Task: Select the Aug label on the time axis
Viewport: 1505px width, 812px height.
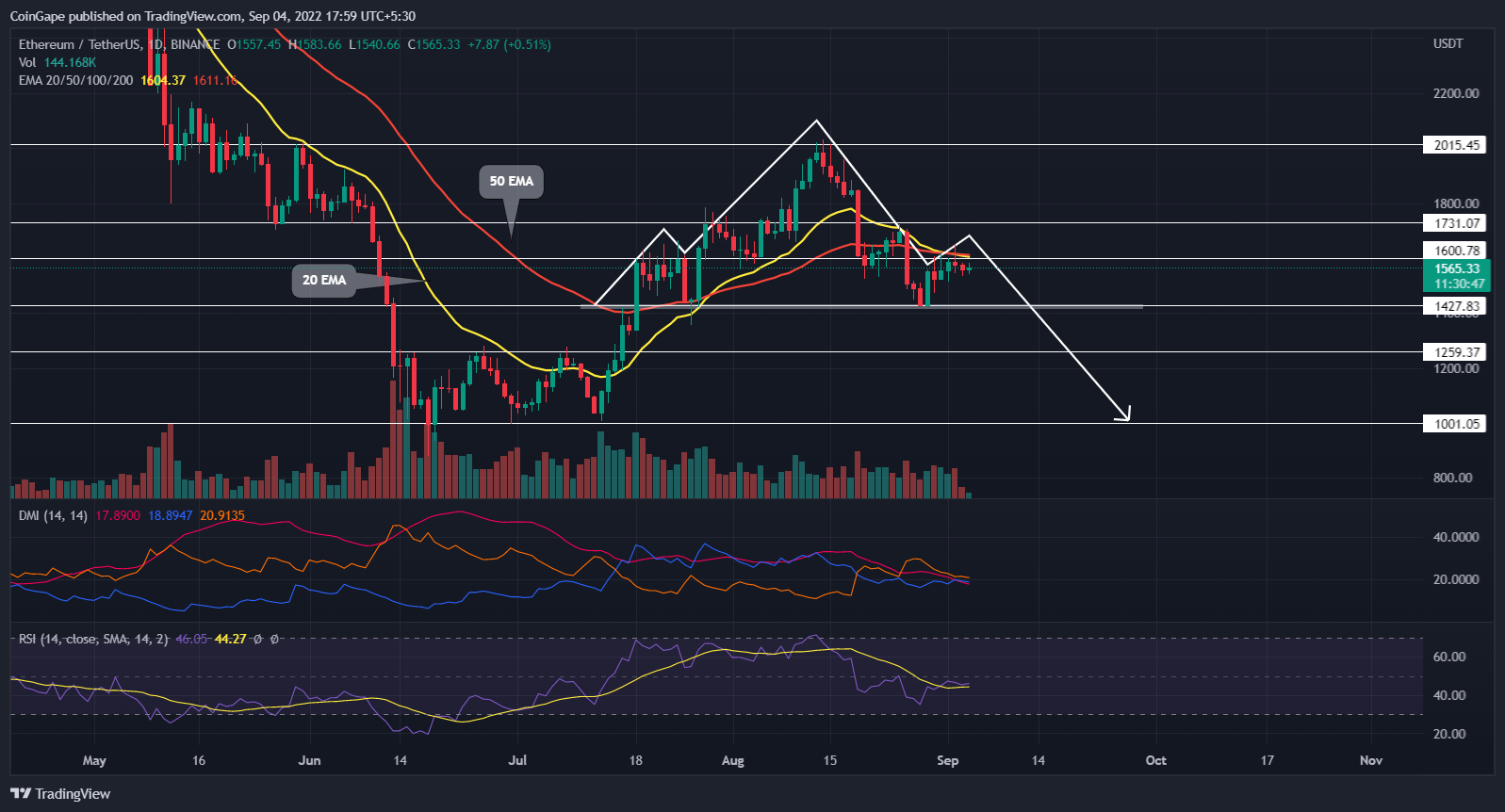Action: pos(732,760)
